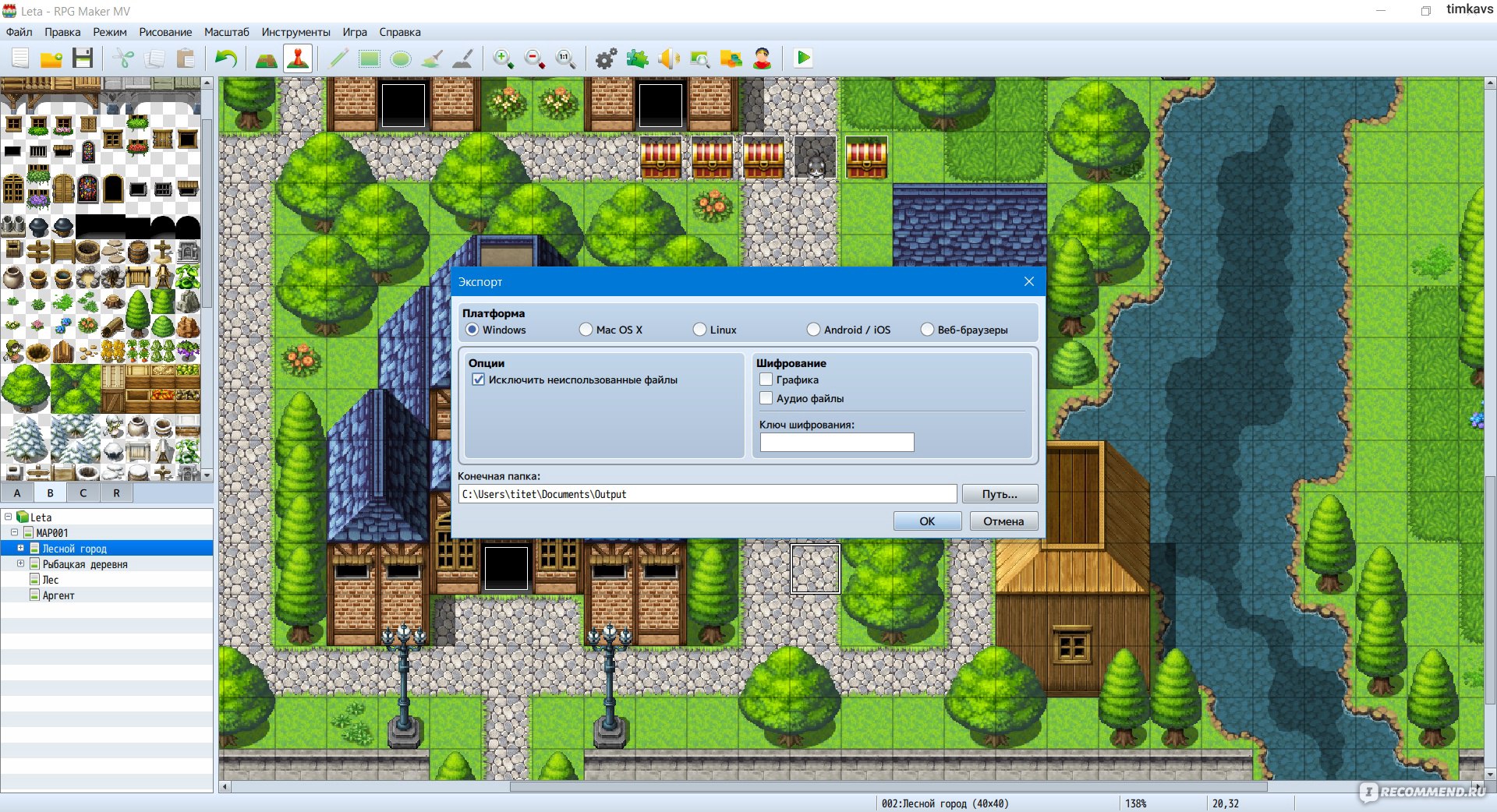Click the Paste clipboard icon
This screenshot has height=812, width=1497.
click(x=186, y=58)
